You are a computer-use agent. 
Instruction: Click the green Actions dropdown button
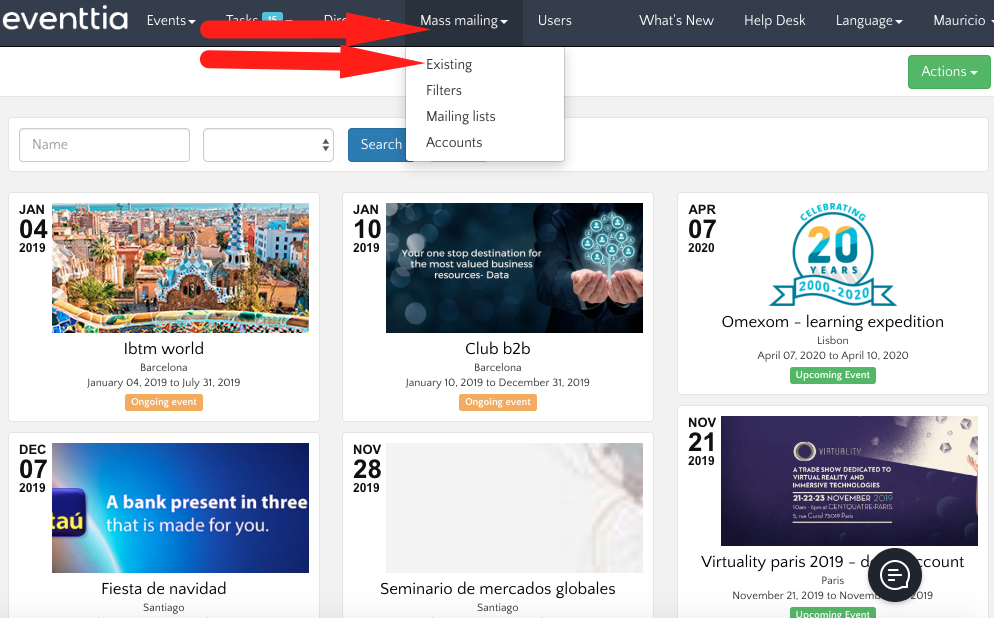click(x=949, y=72)
